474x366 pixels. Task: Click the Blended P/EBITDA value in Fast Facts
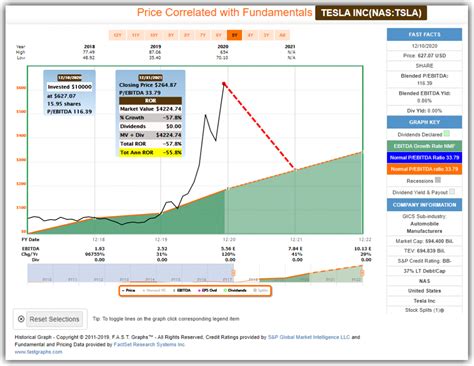pos(424,83)
